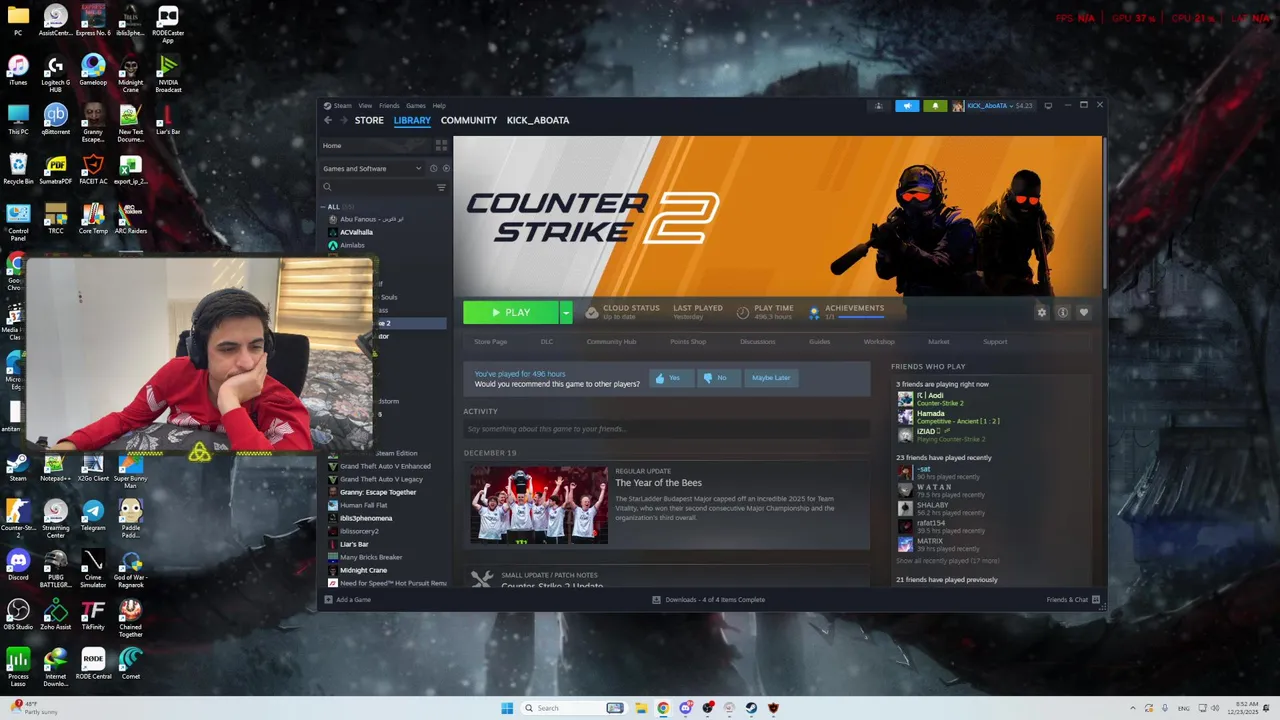Open the Points Shop link
The height and width of the screenshot is (720, 1280).
(688, 342)
